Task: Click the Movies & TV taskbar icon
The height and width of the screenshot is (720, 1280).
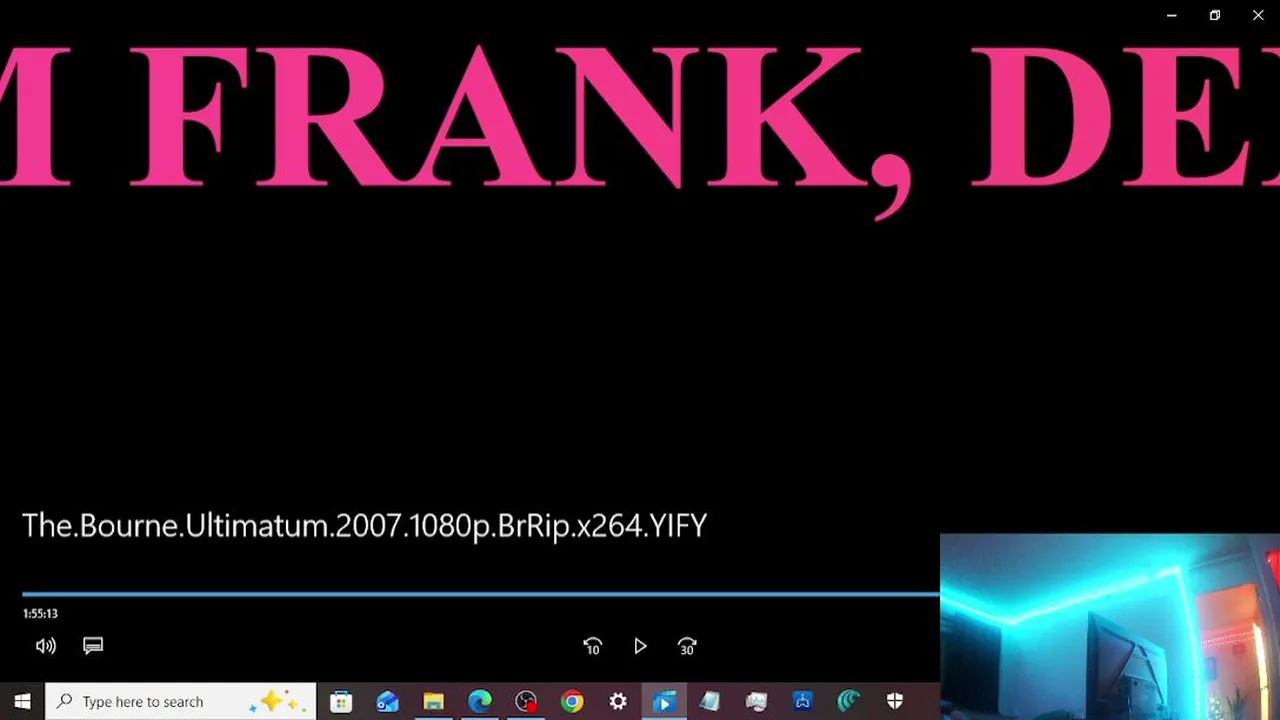Action: click(x=664, y=702)
